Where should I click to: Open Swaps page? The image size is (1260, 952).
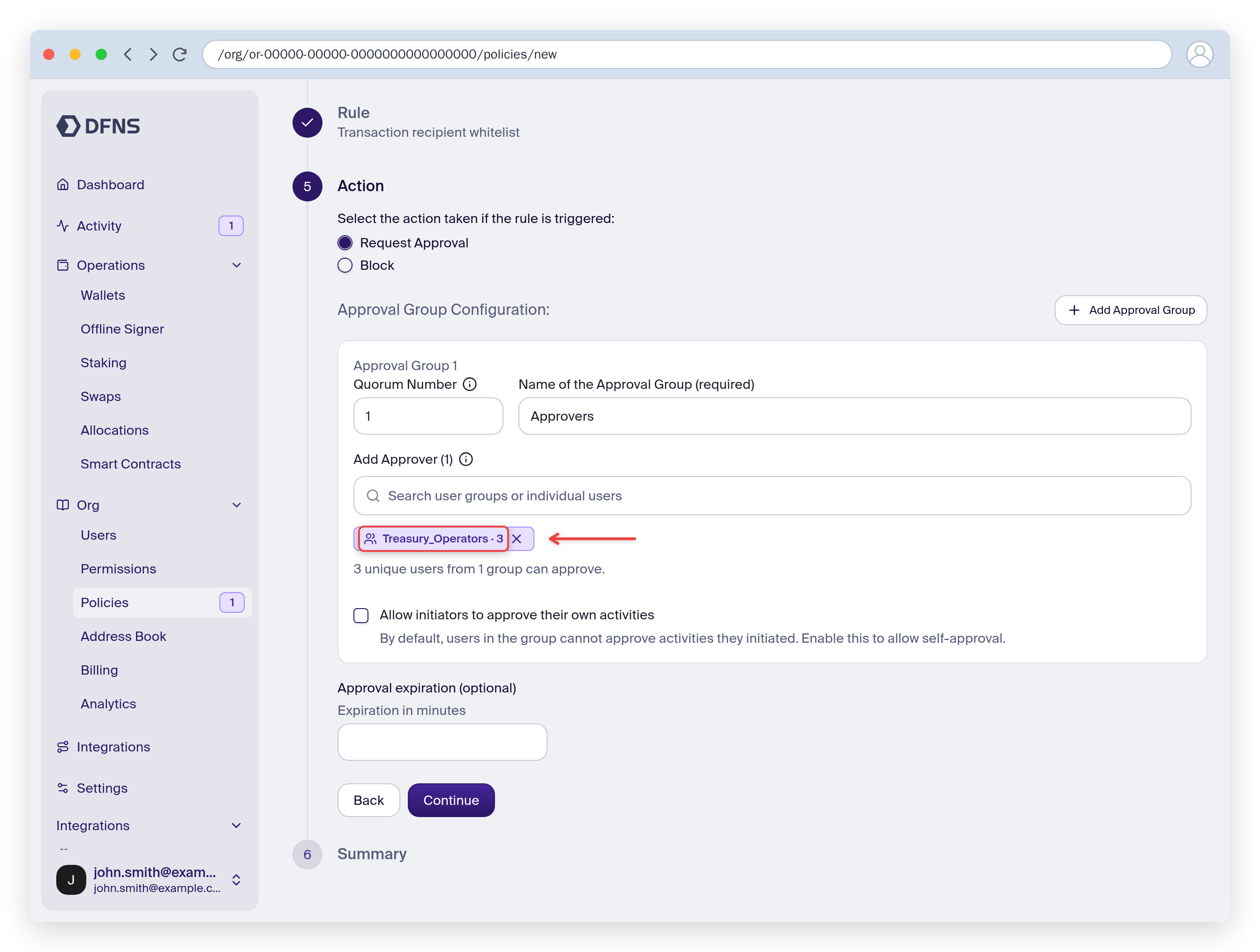click(x=100, y=396)
